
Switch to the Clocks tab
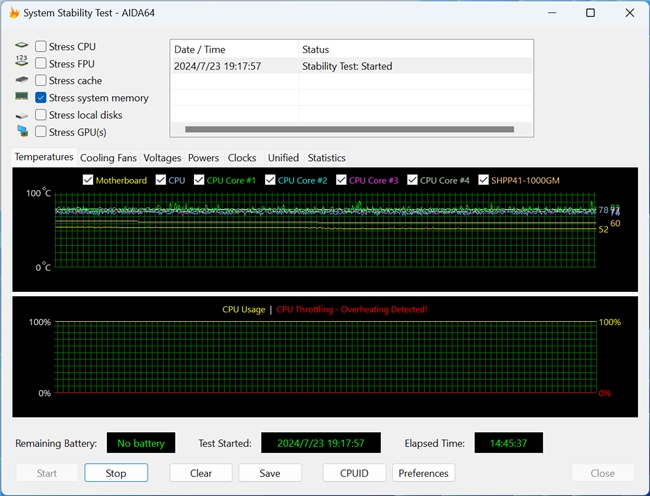click(242, 158)
